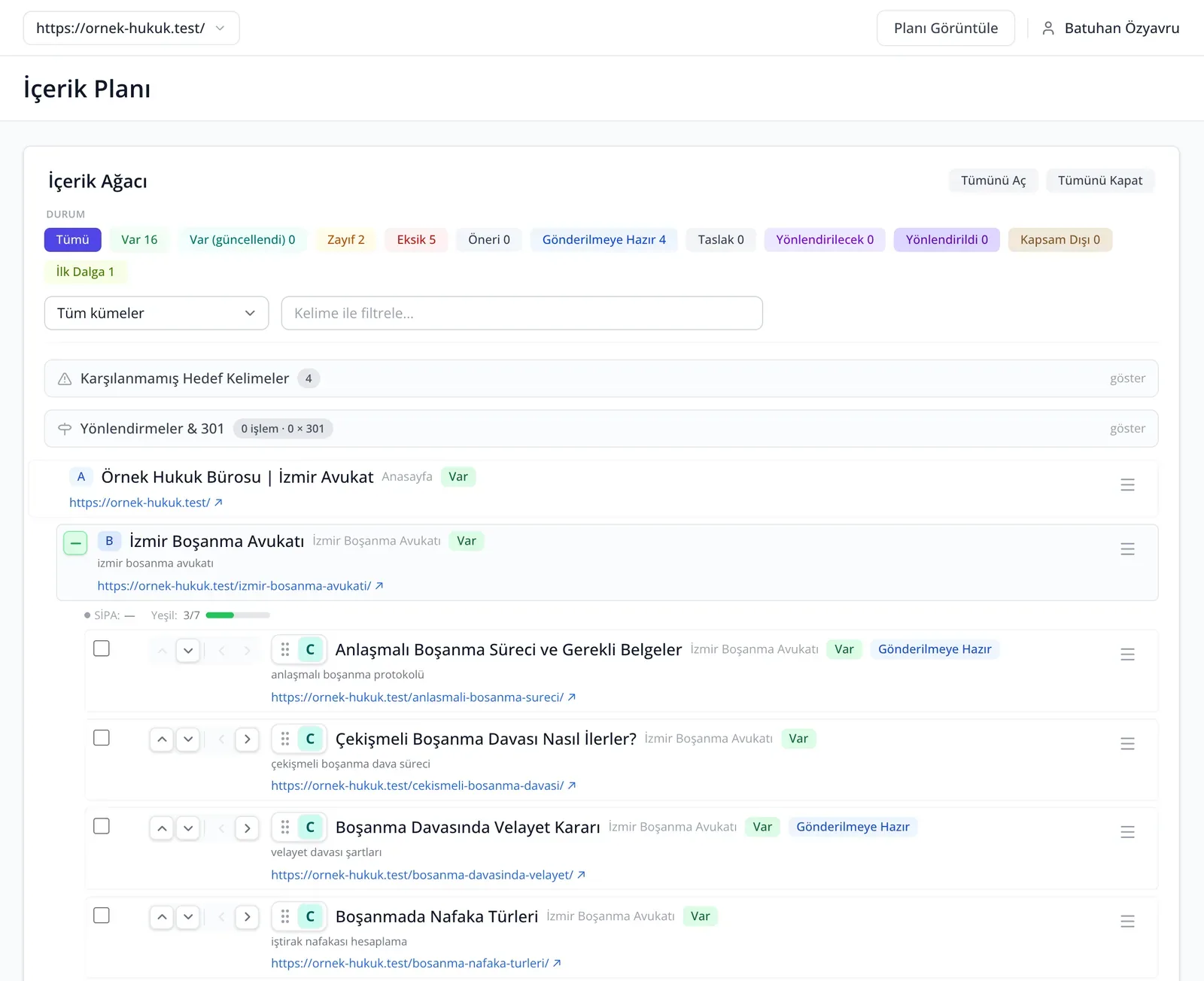Open hamburger menu for İzmir Boşanma Avukatı row

[x=1127, y=549]
